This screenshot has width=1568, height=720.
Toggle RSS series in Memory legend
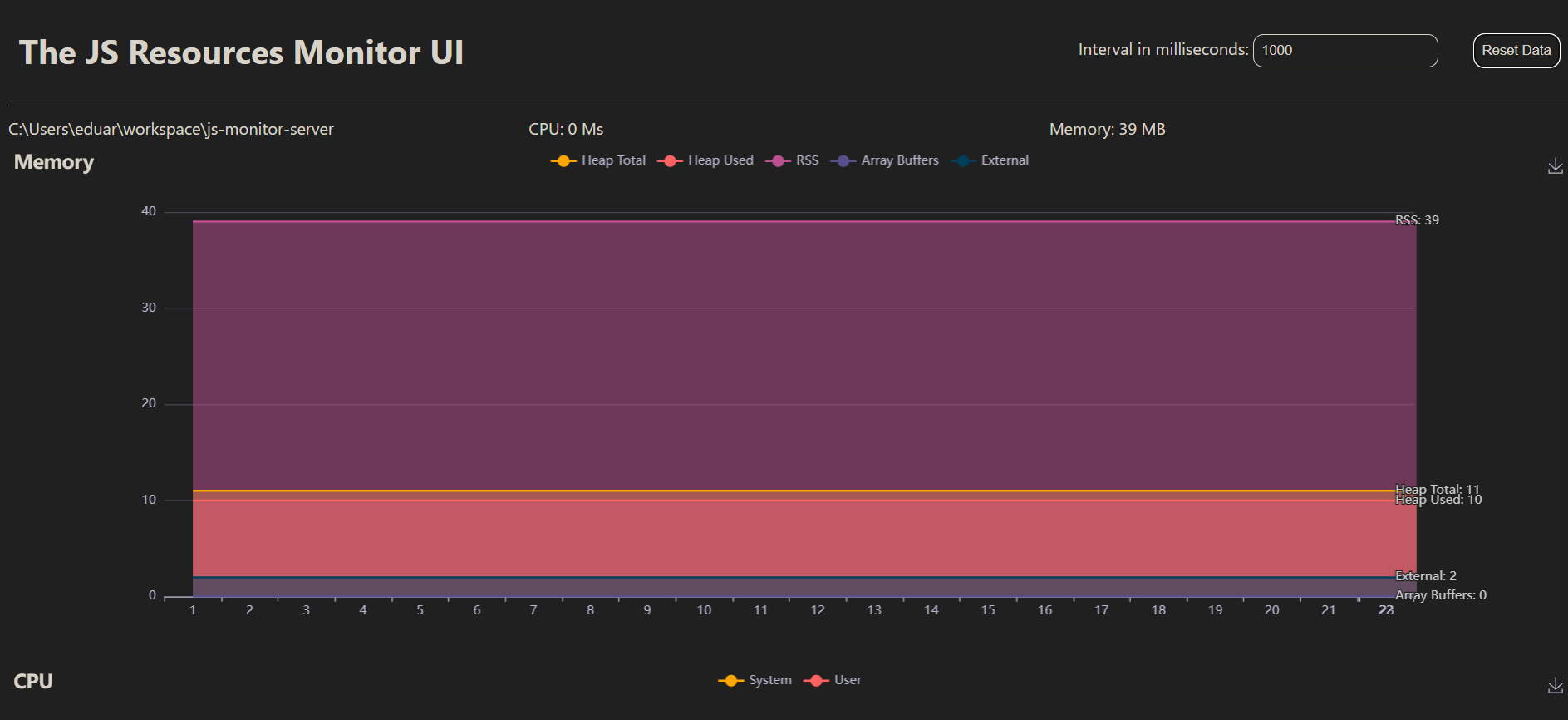pyautogui.click(x=792, y=160)
